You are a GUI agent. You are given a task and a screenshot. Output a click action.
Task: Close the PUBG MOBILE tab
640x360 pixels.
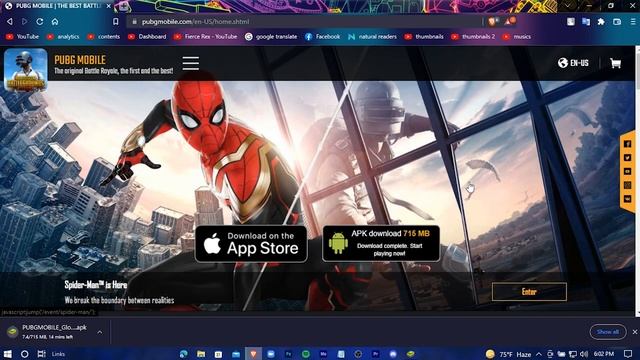coord(109,6)
